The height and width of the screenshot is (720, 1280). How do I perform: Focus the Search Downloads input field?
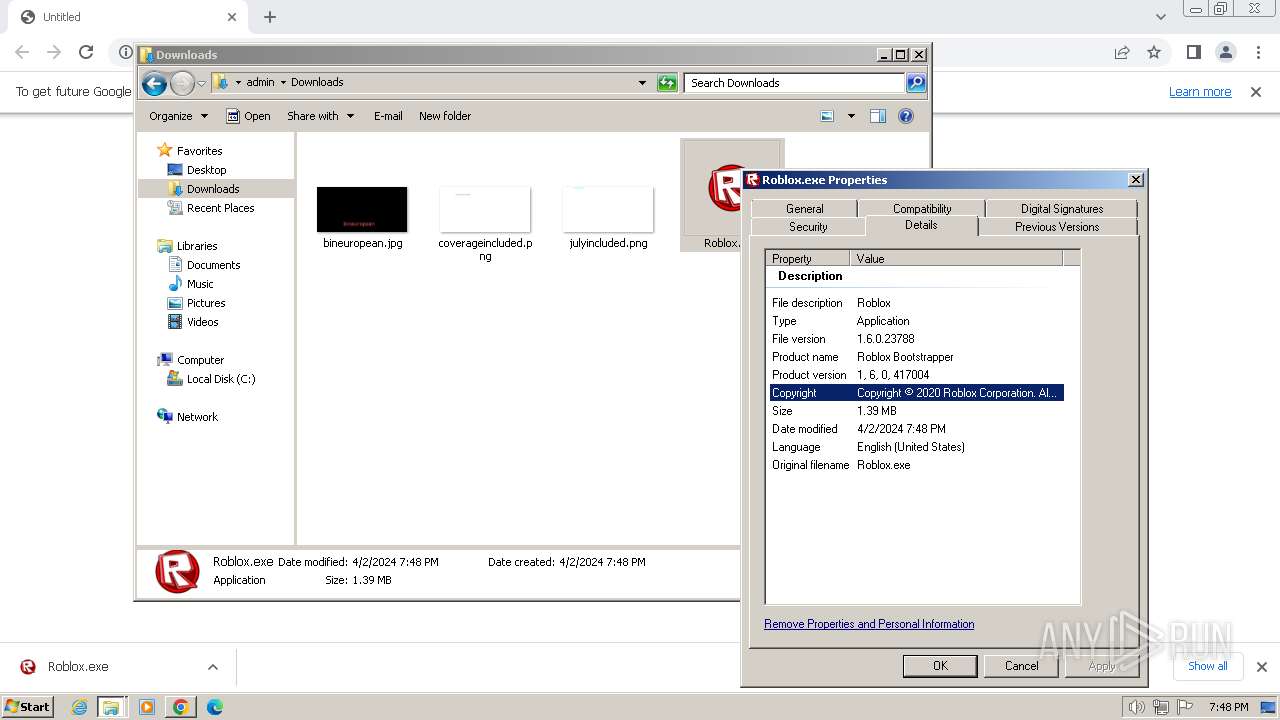pos(795,83)
